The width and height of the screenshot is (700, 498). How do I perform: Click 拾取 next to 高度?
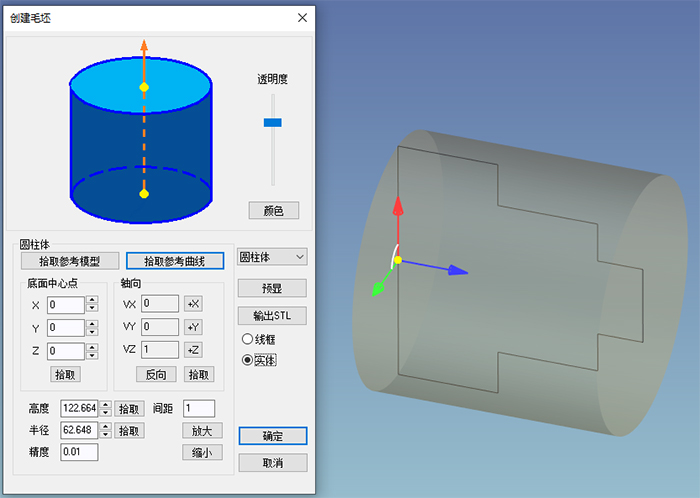129,409
